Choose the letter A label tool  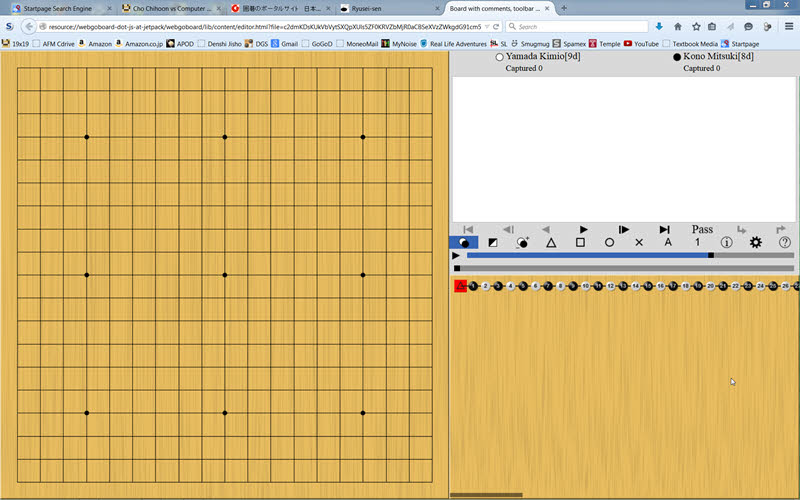click(668, 242)
